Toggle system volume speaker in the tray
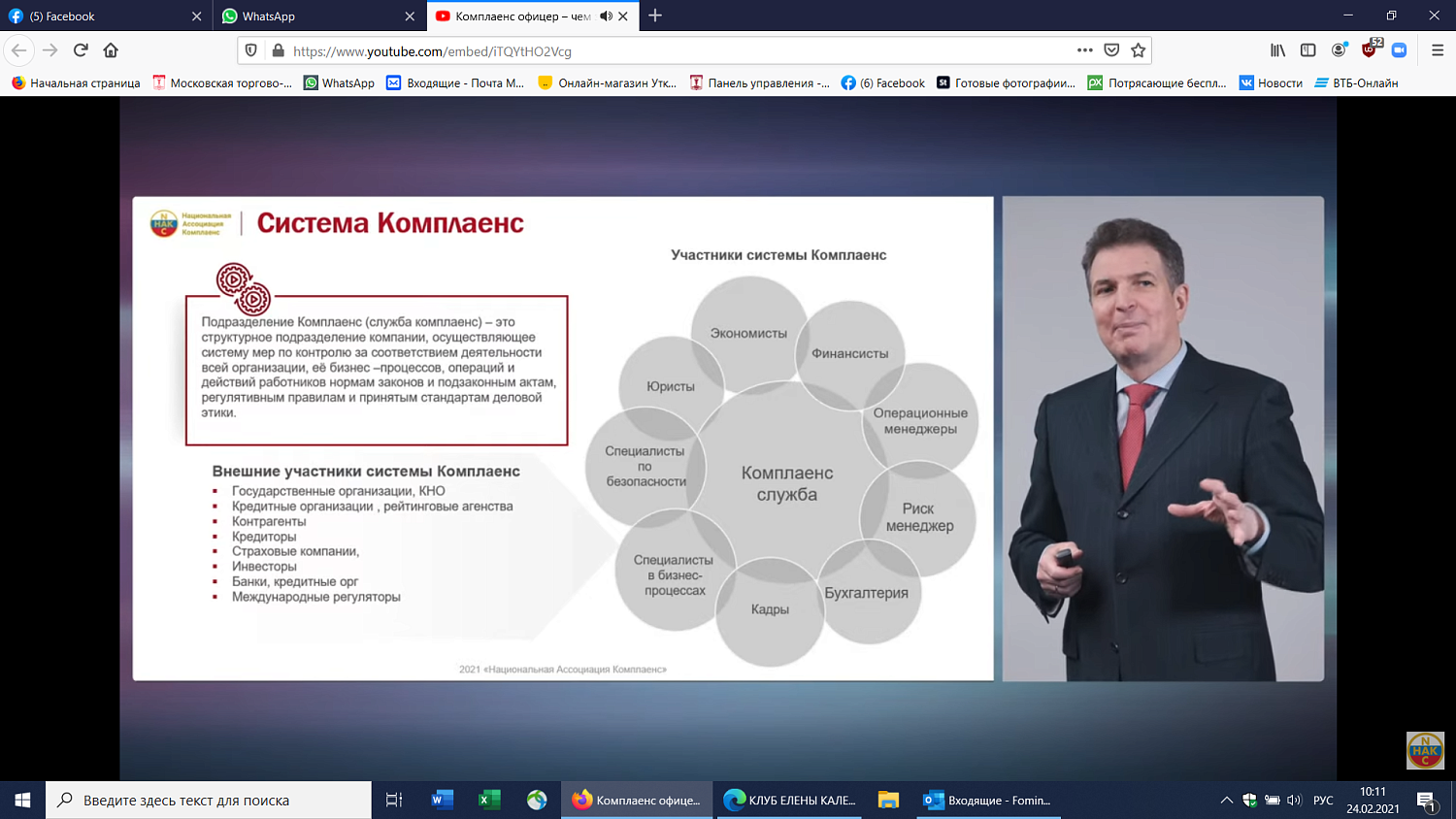 (x=1294, y=800)
